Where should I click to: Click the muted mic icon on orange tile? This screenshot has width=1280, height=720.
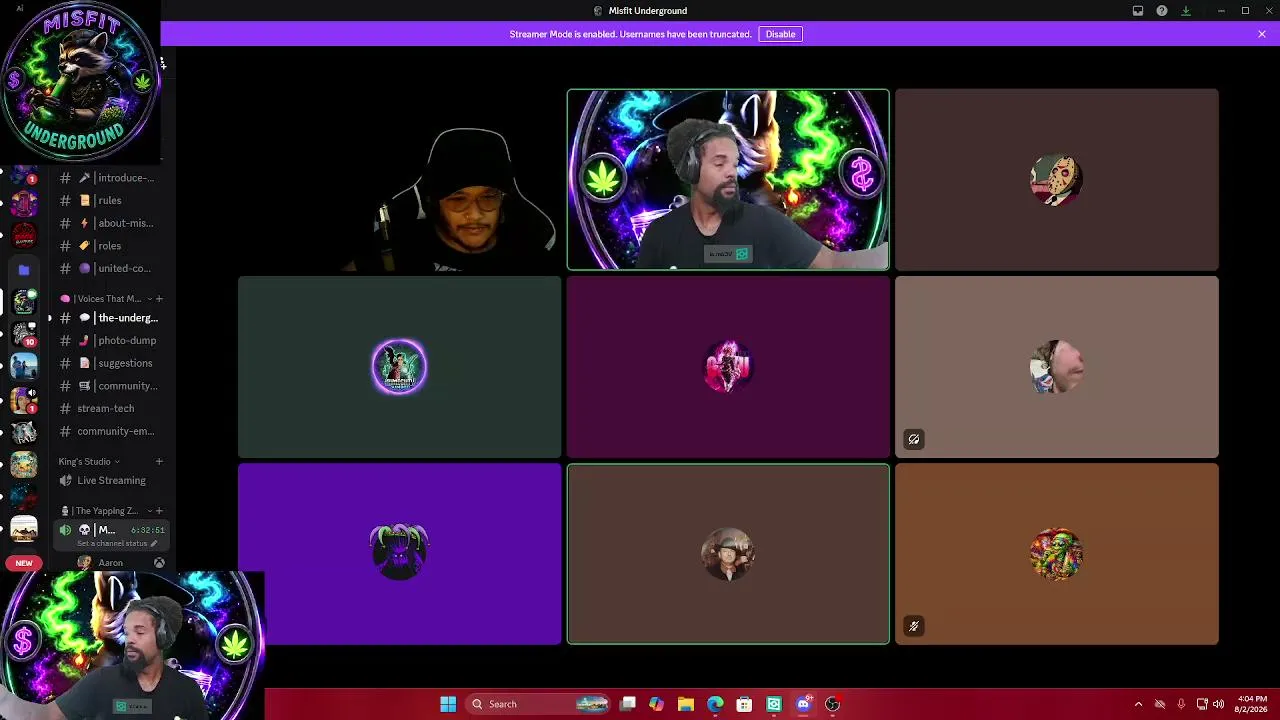tap(914, 626)
